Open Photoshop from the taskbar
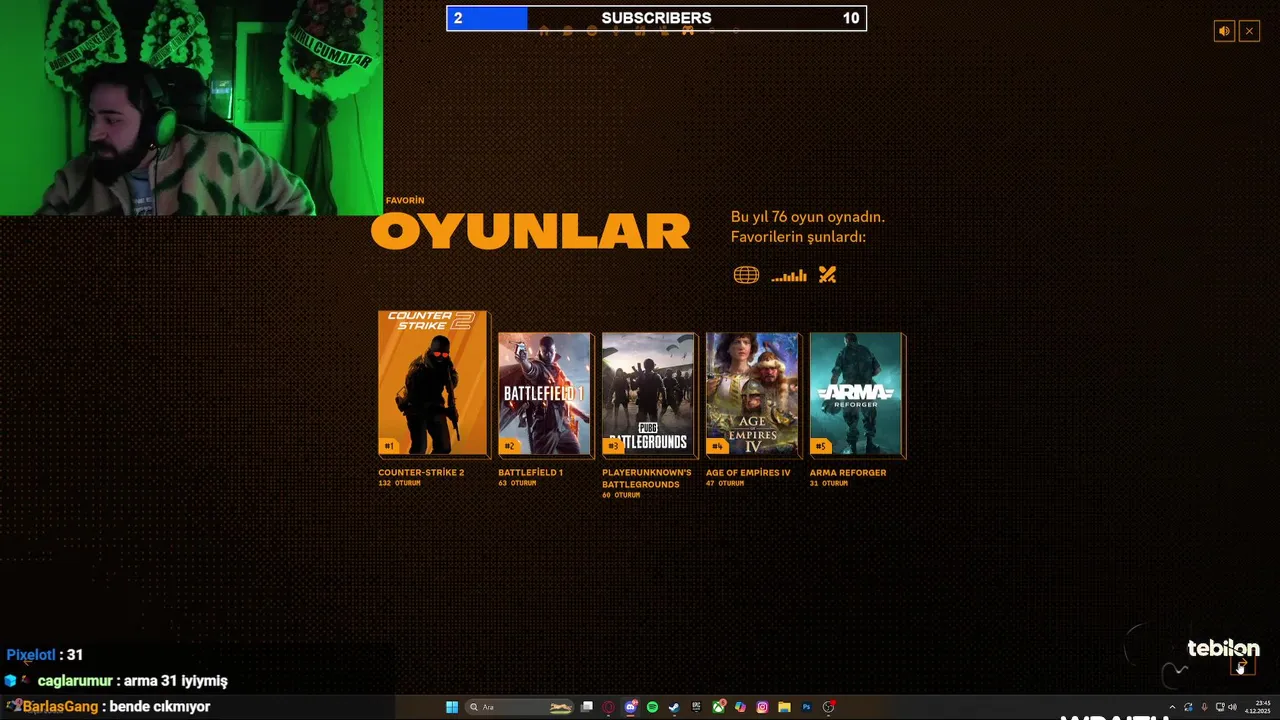Viewport: 1280px width, 720px height. (x=806, y=707)
